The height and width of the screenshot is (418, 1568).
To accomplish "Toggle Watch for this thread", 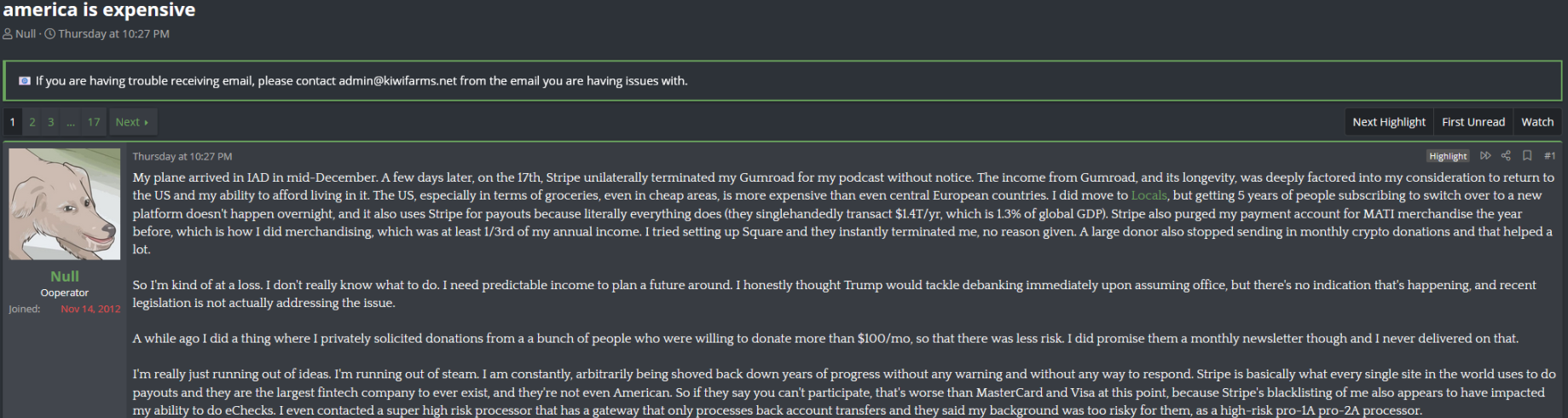I will tap(1537, 122).
